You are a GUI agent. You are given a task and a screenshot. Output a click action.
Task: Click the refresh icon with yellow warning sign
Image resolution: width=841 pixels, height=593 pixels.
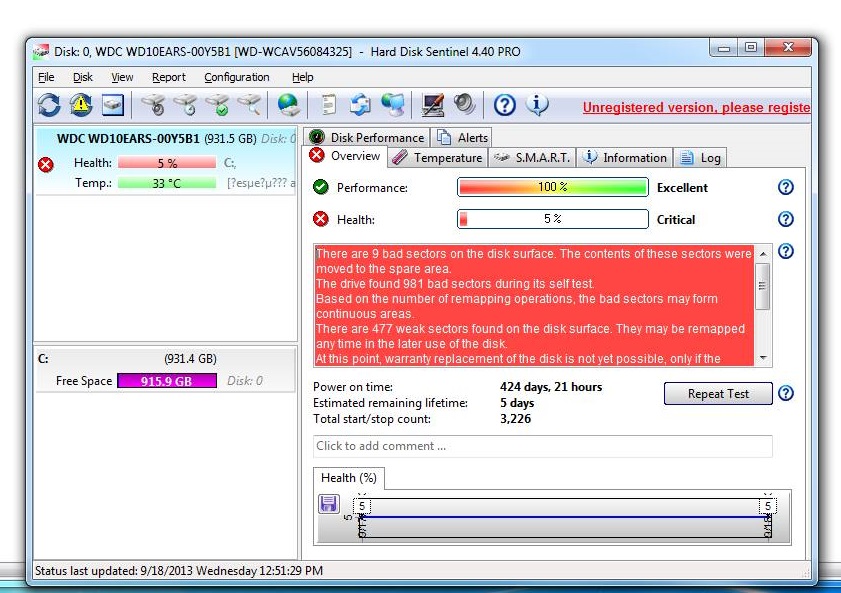tap(81, 105)
